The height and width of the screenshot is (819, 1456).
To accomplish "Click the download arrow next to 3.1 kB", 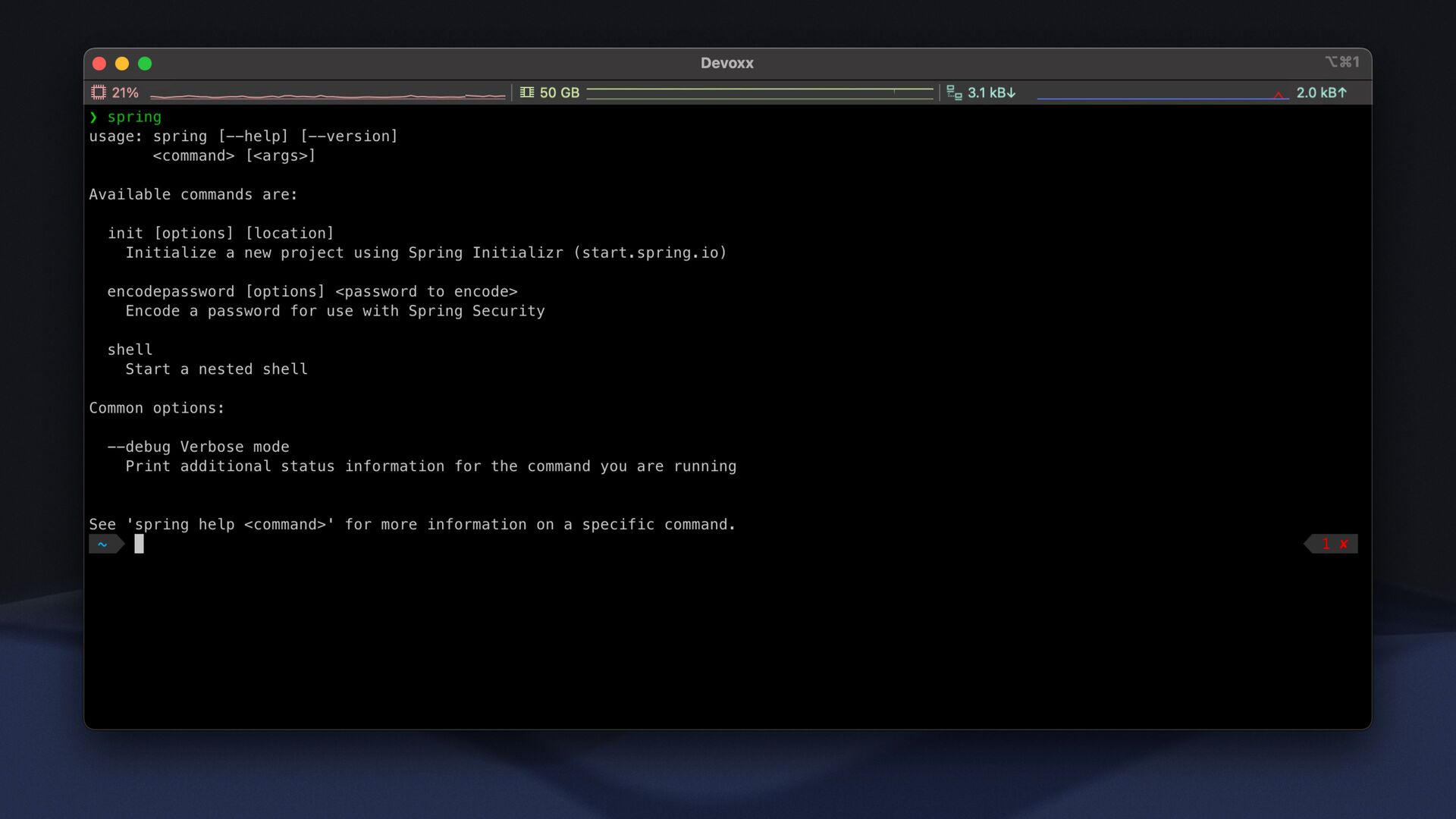I will click(1011, 93).
